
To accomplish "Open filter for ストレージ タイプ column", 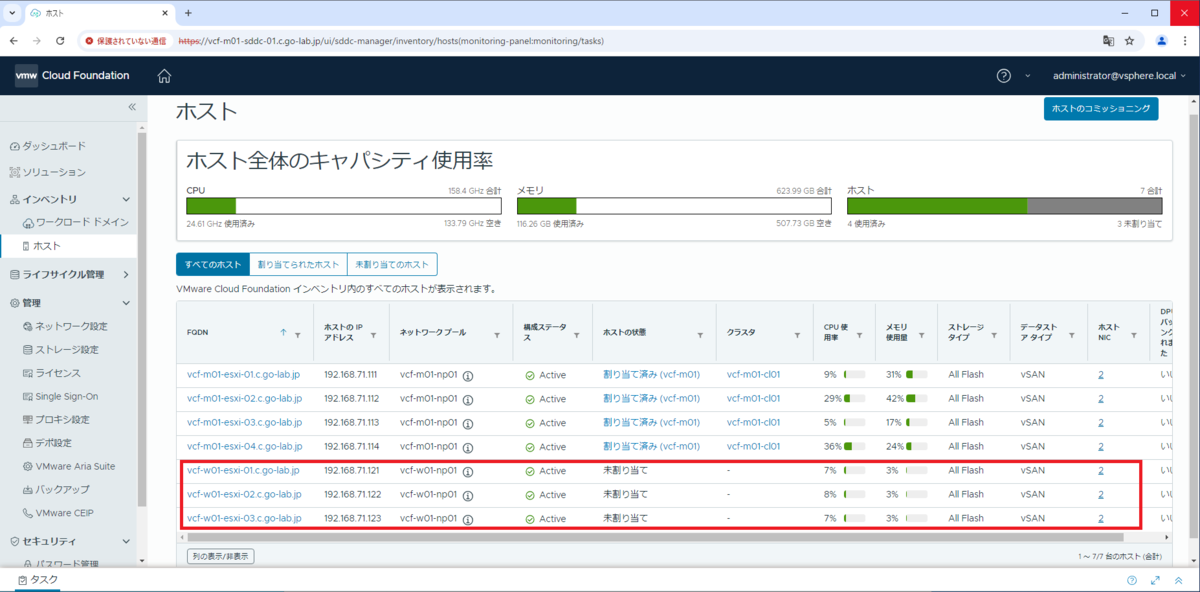I will (x=995, y=335).
